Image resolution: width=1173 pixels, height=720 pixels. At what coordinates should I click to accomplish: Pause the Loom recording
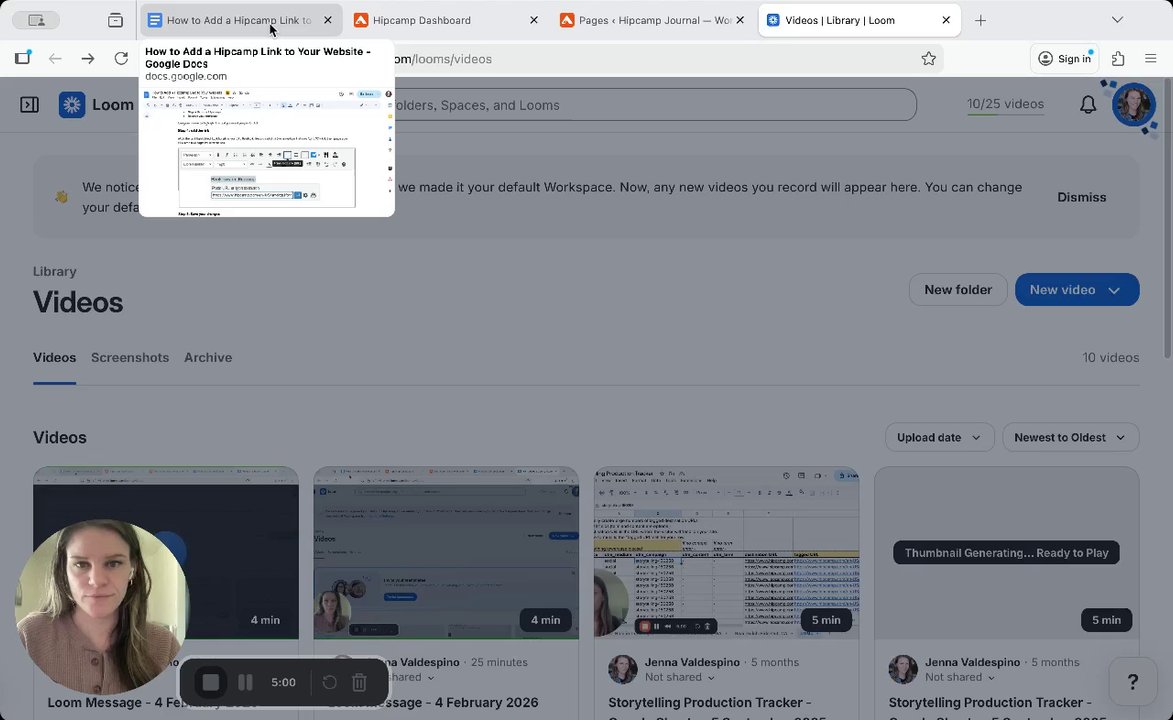pos(245,682)
